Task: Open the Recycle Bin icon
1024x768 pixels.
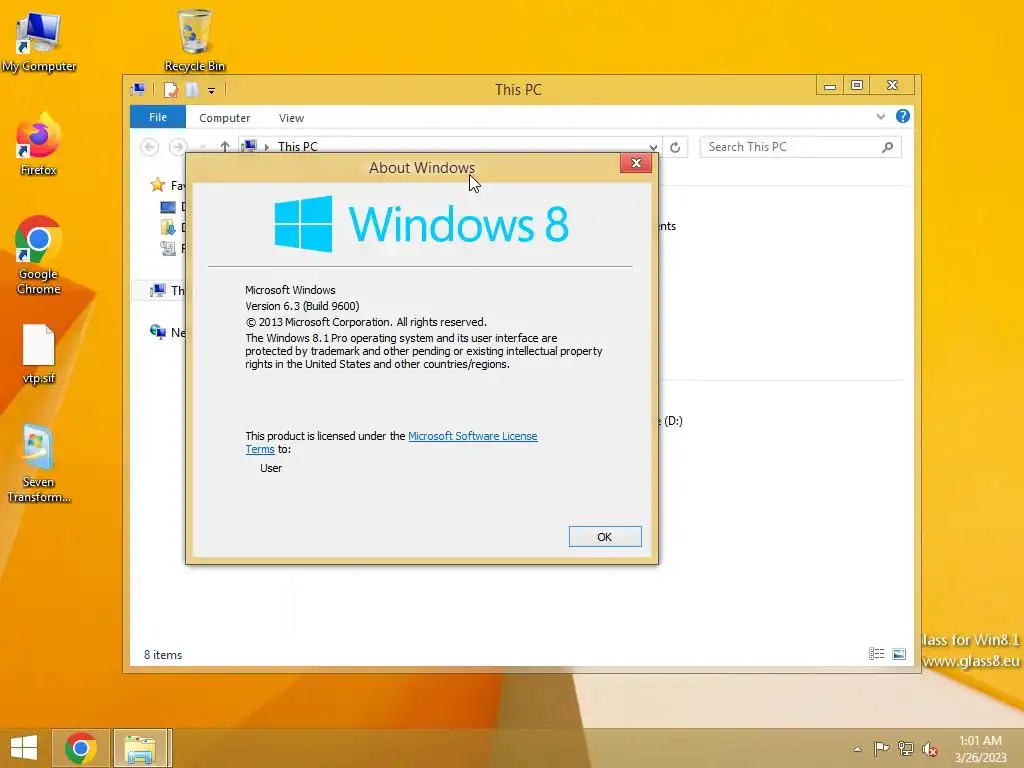Action: [x=194, y=40]
